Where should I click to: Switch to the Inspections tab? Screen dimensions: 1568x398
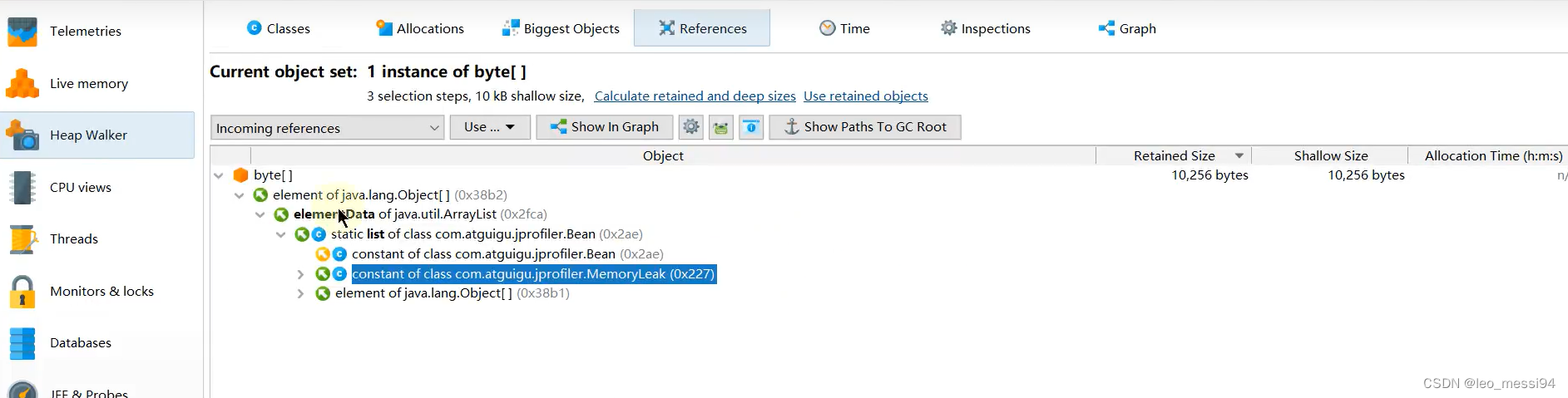[986, 28]
